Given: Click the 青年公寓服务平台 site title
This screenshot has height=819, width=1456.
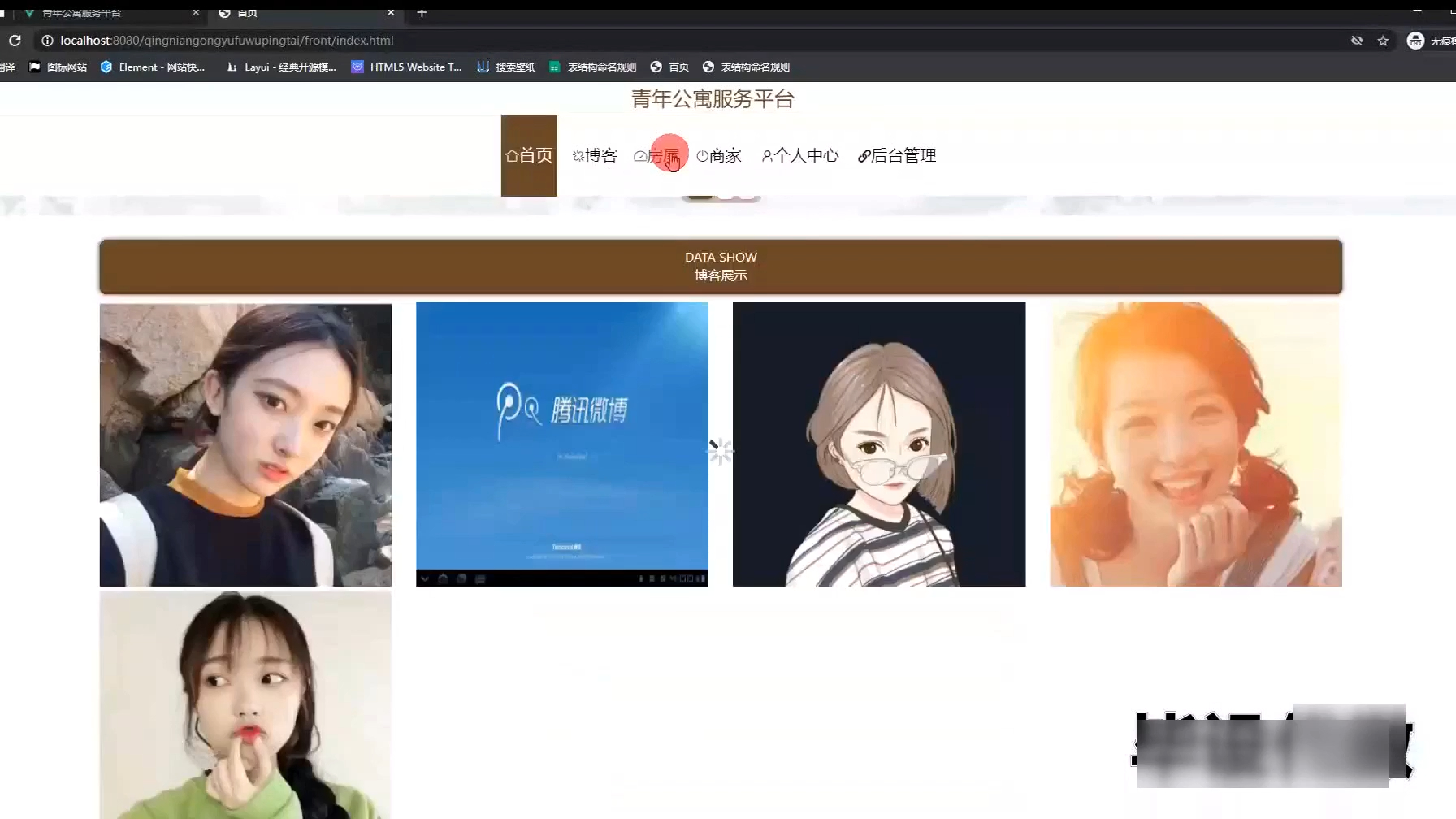Looking at the screenshot, I should [713, 98].
